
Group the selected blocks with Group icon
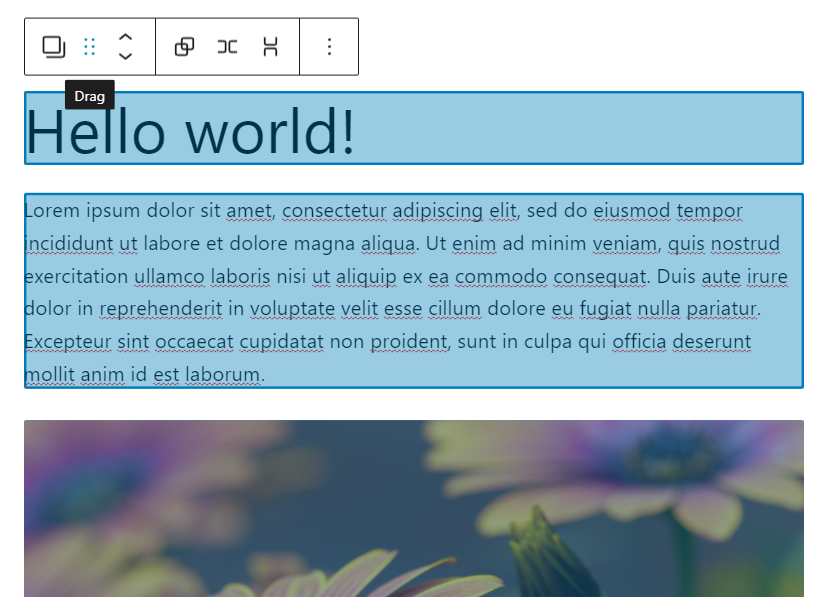click(184, 47)
